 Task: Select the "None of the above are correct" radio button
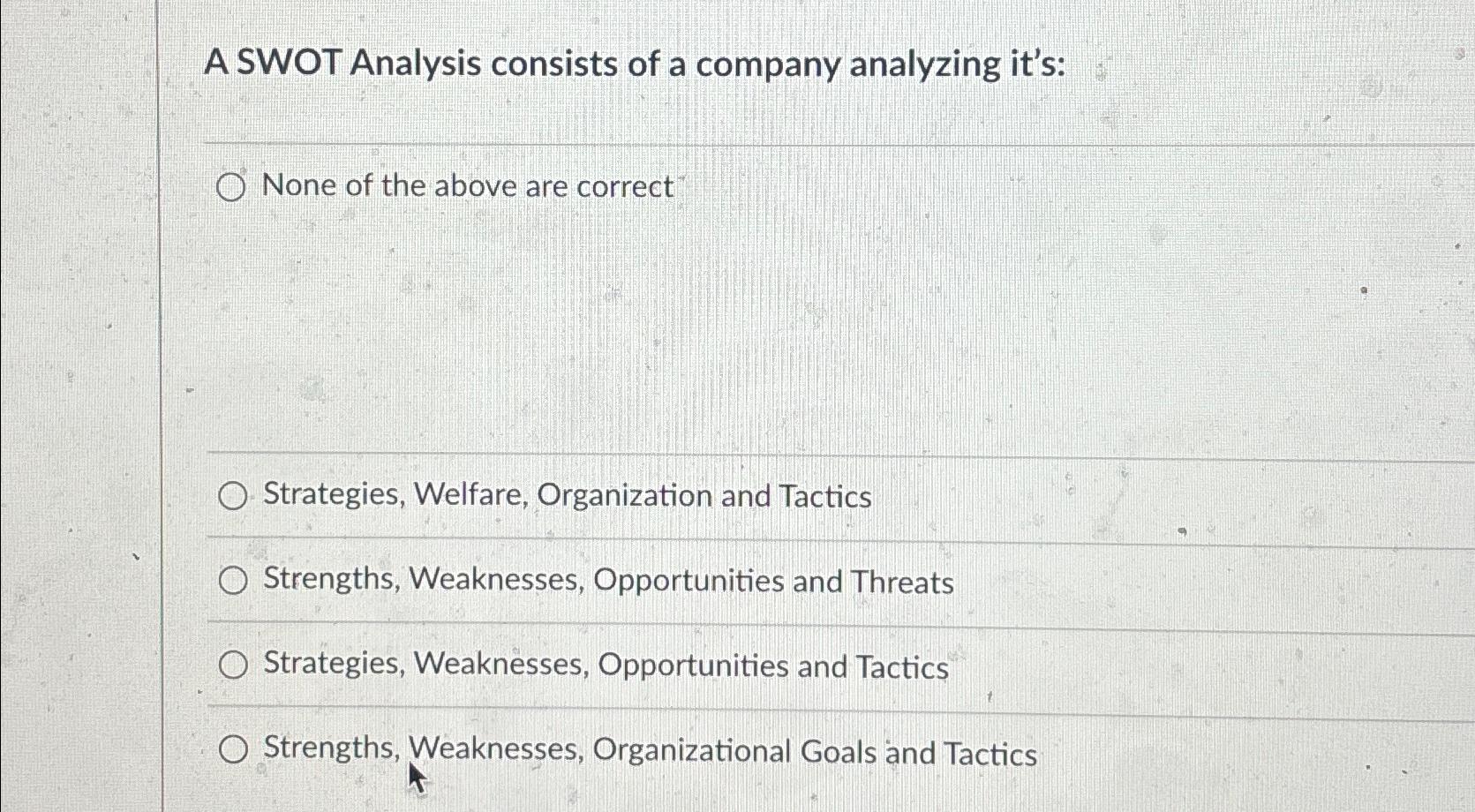point(233,187)
